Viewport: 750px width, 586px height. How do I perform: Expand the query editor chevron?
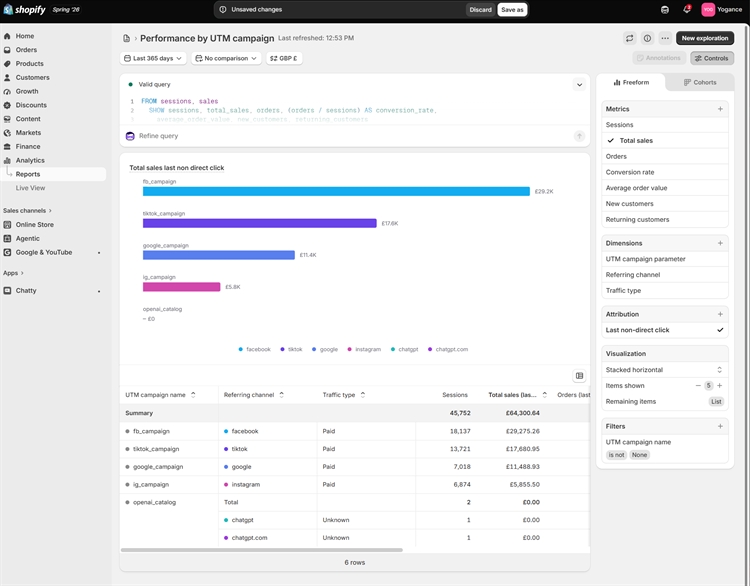click(579, 85)
